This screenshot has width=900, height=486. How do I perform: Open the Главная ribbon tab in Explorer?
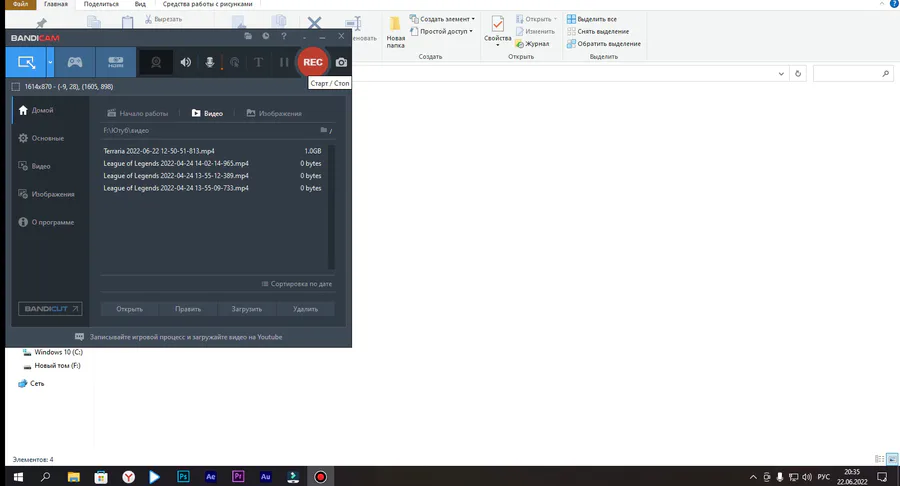pyautogui.click(x=56, y=4)
